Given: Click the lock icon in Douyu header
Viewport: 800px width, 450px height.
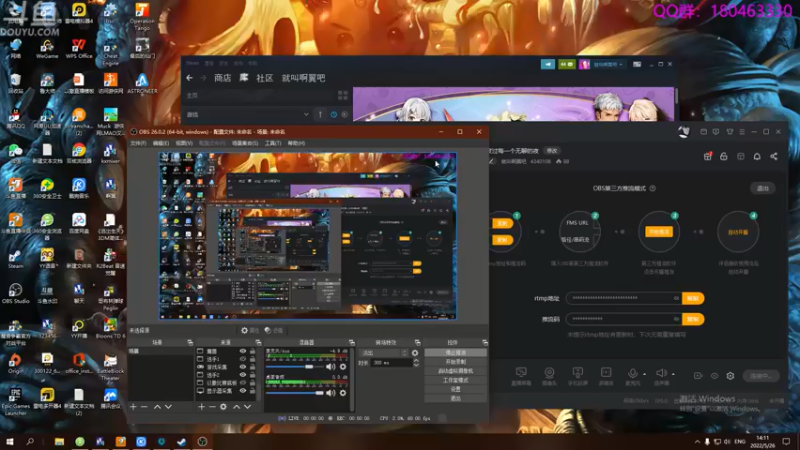Looking at the screenshot, I should click(723, 156).
